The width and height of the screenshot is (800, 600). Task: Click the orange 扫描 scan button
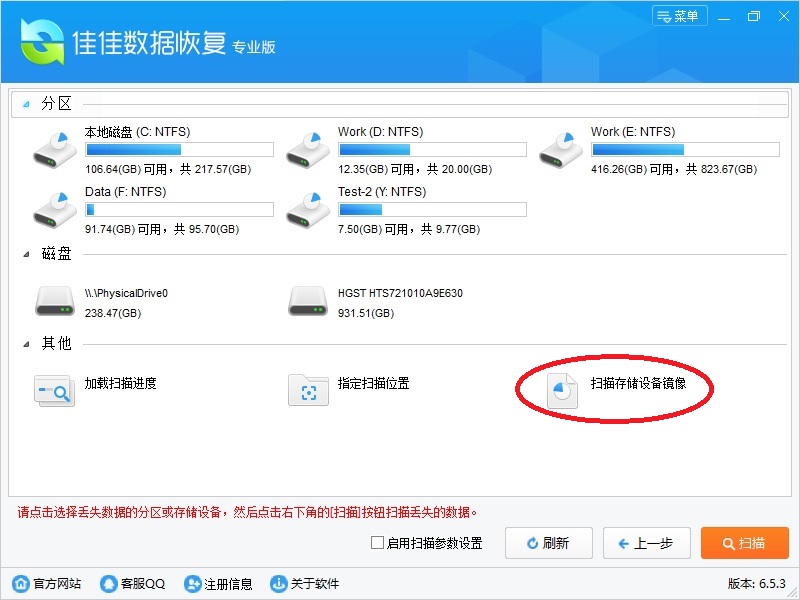tap(744, 543)
